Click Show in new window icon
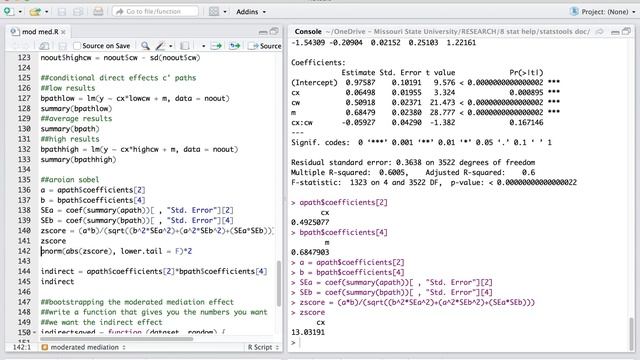Screen dimensions: 640x360 coord(44,46)
